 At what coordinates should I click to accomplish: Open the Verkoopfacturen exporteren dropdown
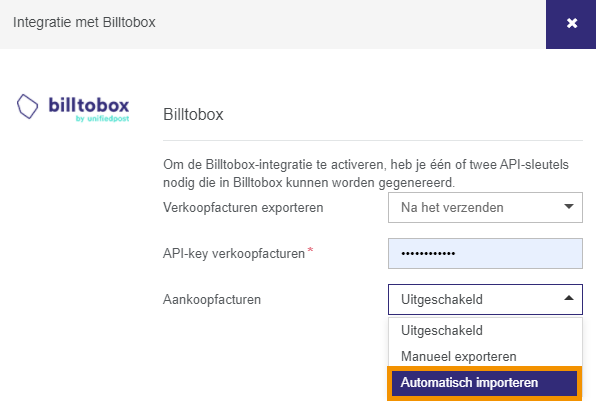(485, 208)
